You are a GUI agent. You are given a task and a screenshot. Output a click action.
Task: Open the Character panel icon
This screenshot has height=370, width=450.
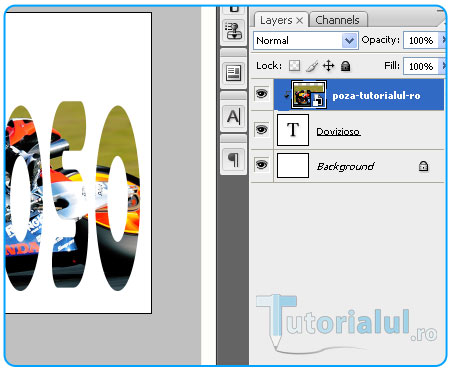click(x=234, y=117)
